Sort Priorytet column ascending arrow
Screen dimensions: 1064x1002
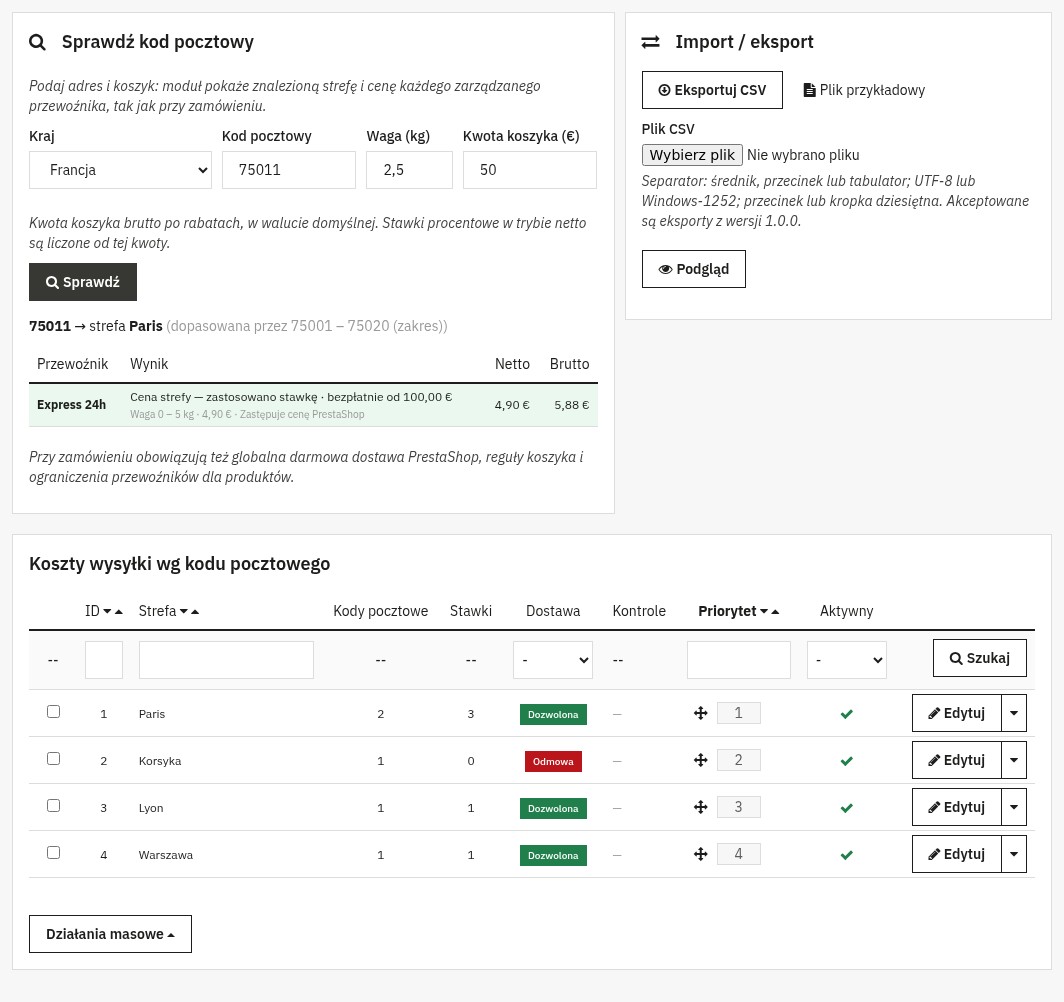[775, 612]
